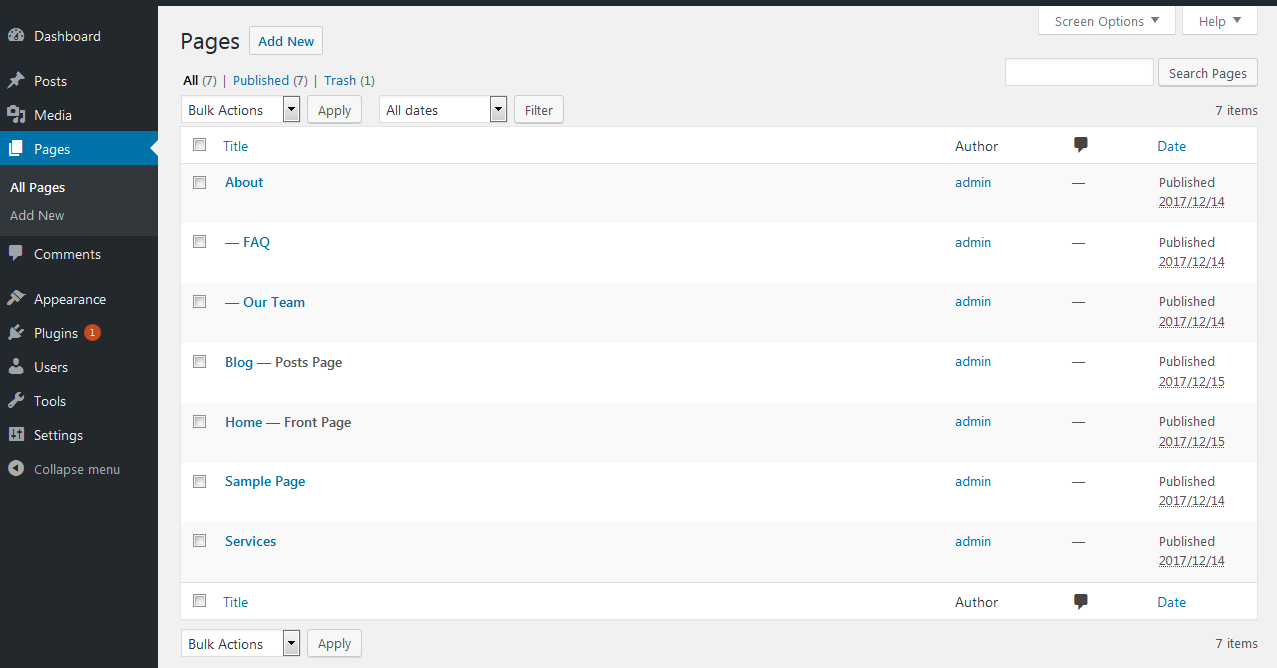Click the comments bubble icon in table footer
The height and width of the screenshot is (668, 1277).
1080,602
